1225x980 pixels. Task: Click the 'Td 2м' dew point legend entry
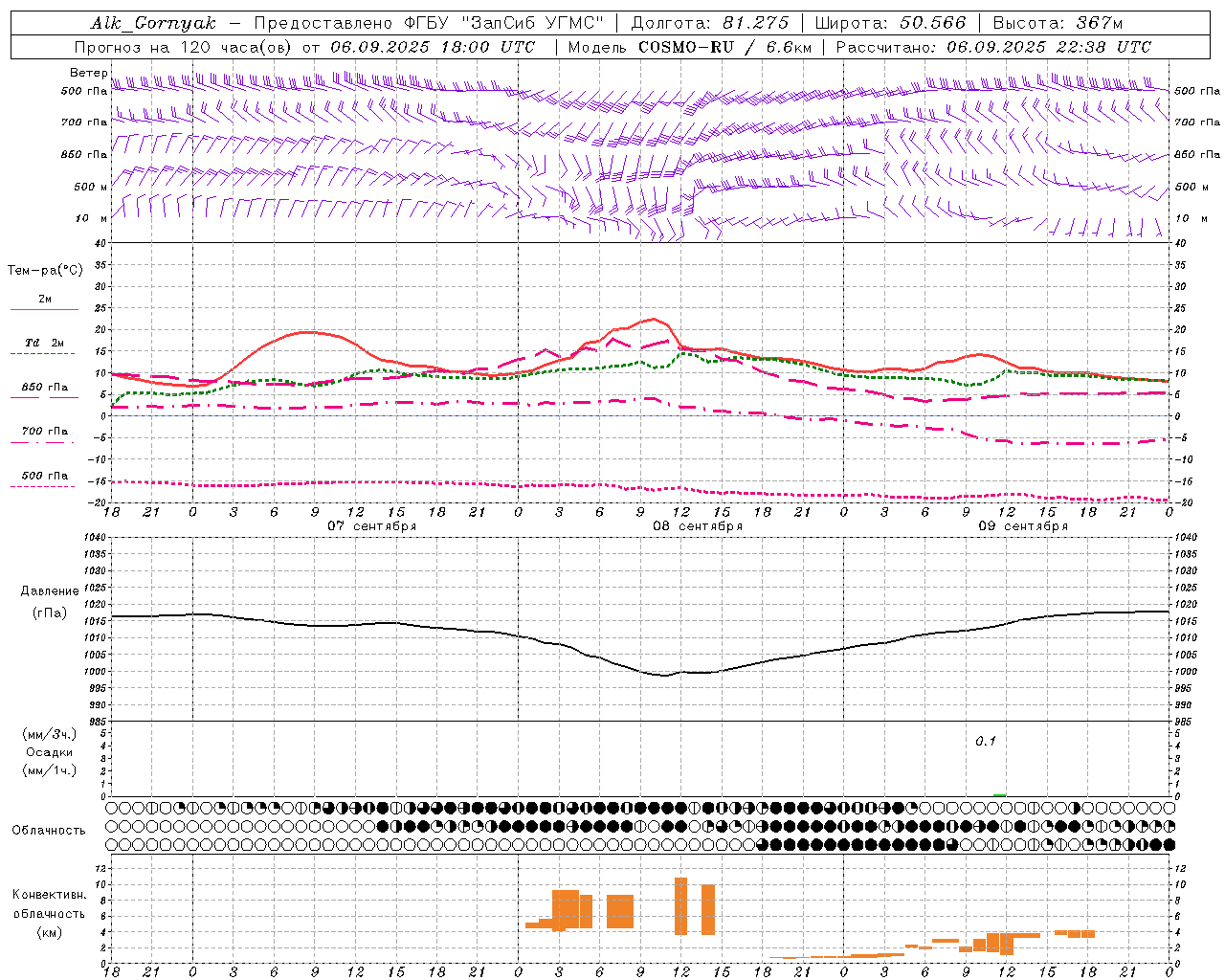(x=44, y=343)
